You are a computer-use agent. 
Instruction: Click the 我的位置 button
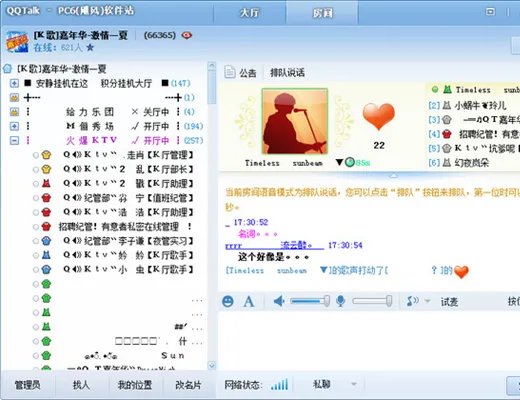[135, 385]
